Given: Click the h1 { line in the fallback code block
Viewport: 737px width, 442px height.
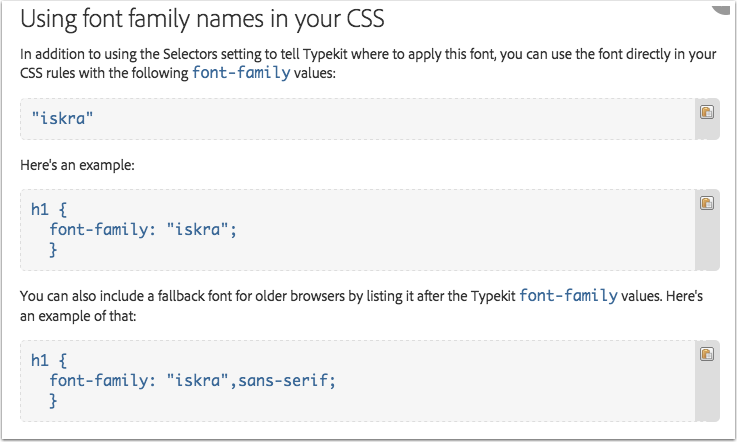Looking at the screenshot, I should click(x=49, y=361).
